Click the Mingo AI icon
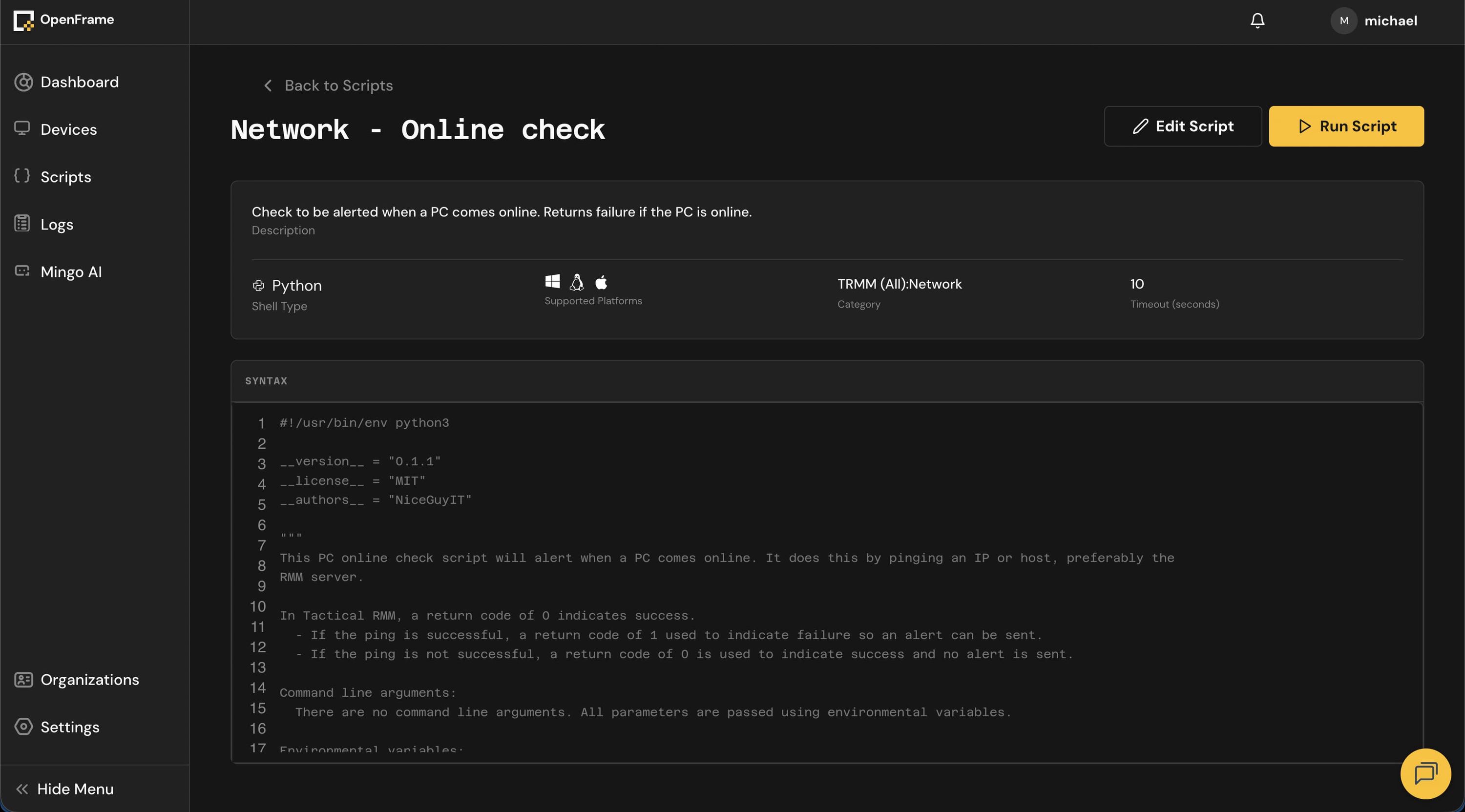 coord(22,271)
